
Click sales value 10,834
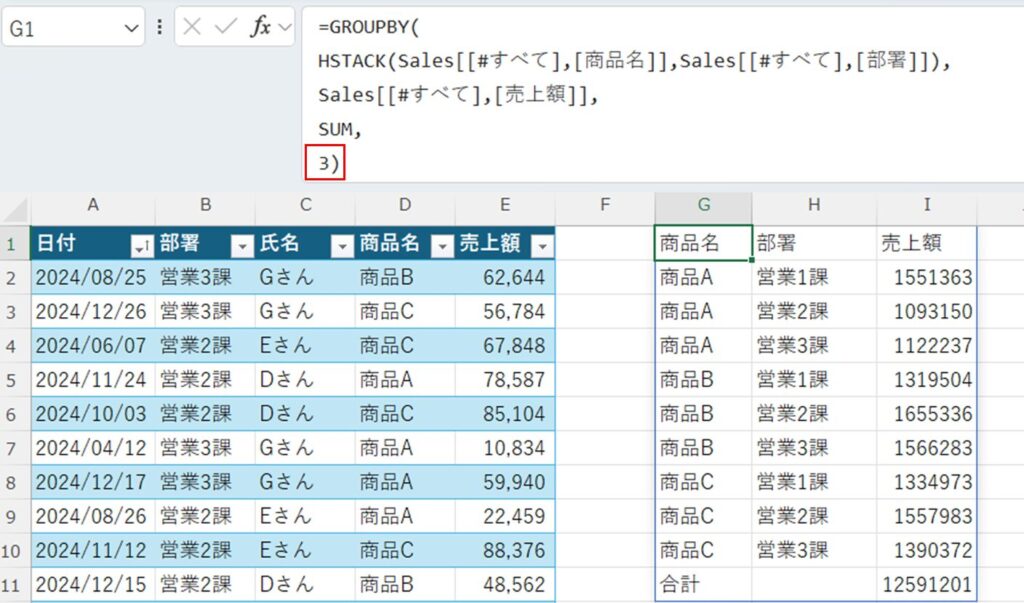505,448
